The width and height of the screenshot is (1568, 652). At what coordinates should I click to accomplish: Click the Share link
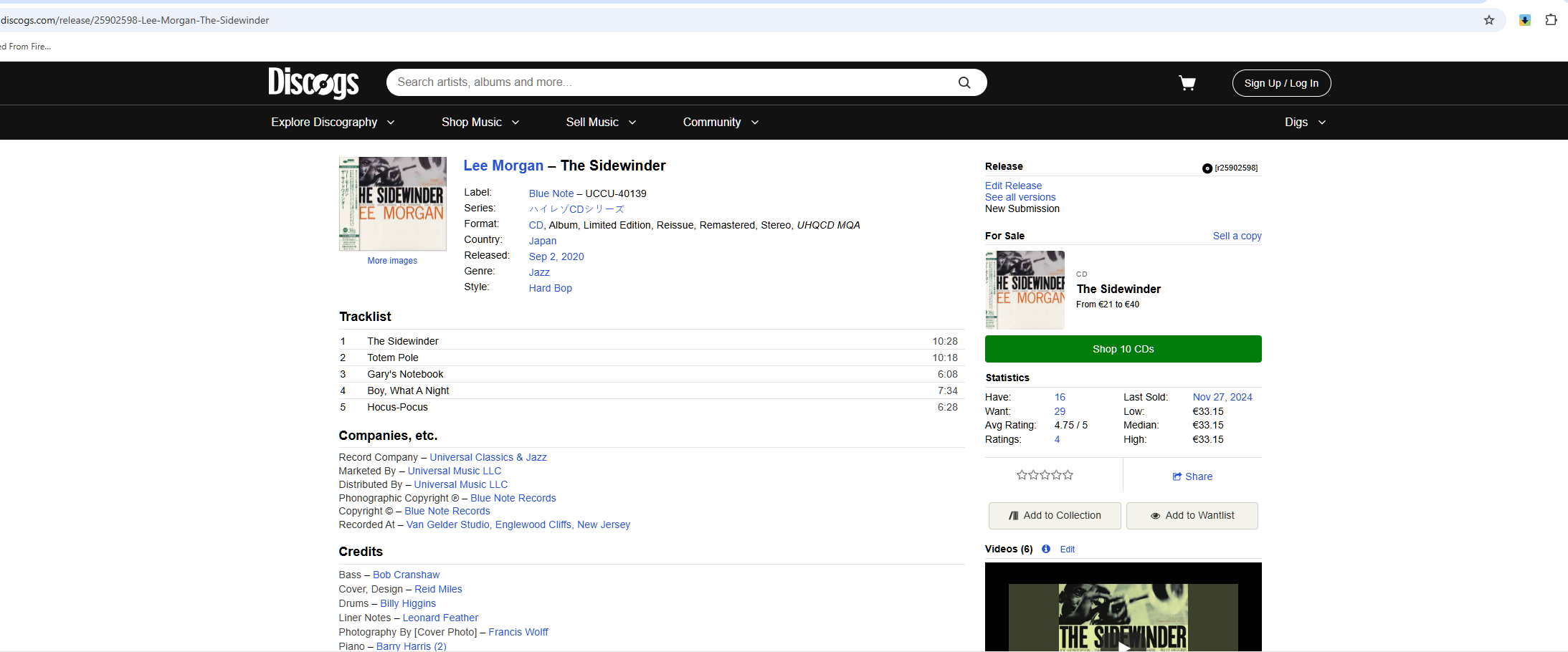coord(1192,476)
